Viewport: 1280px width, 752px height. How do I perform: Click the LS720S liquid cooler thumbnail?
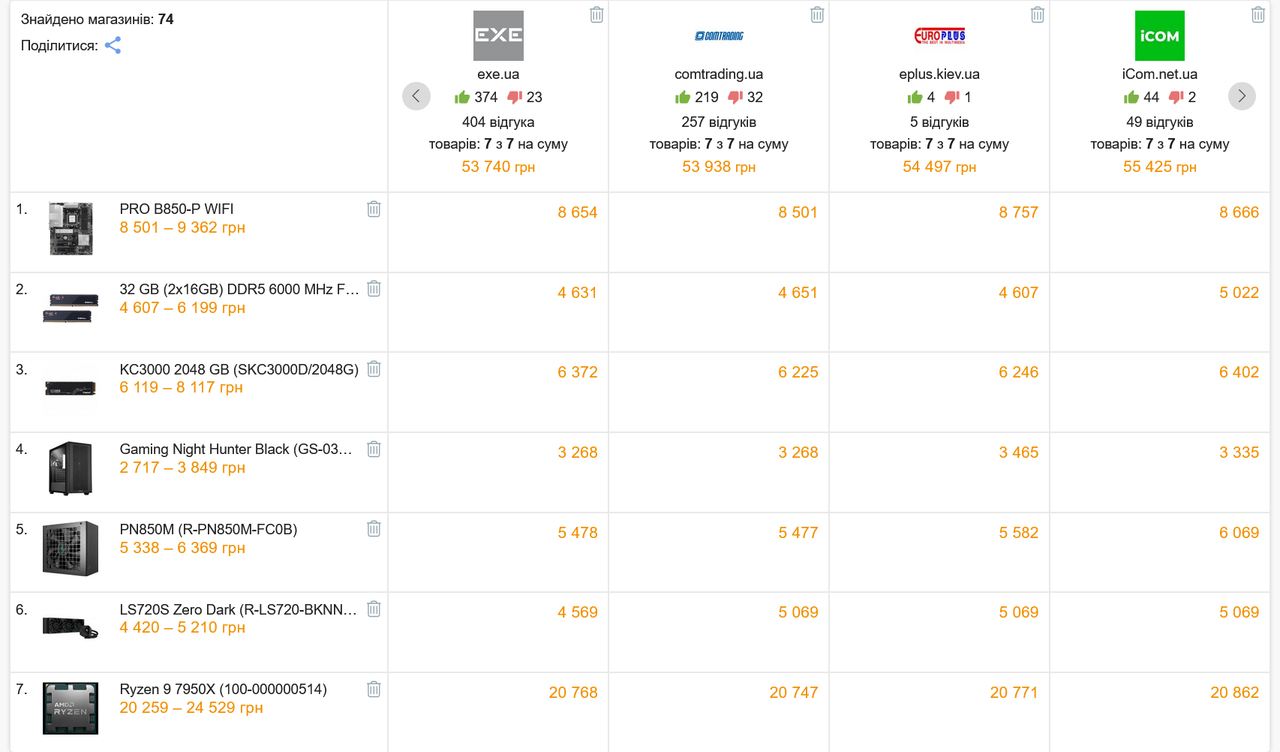[x=71, y=627]
